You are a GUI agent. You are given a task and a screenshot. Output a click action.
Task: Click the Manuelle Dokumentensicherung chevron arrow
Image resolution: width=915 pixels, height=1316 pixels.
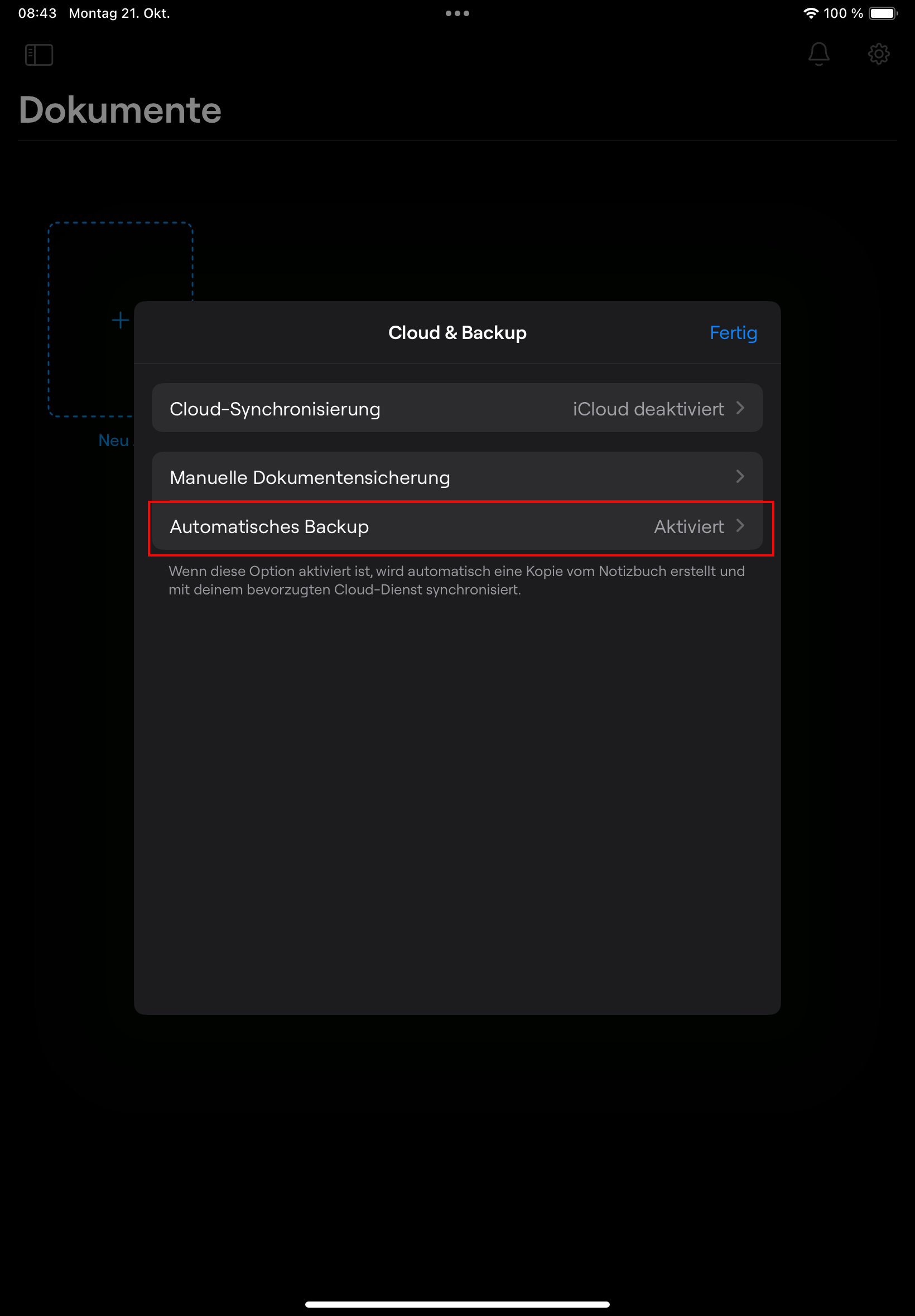pos(740,477)
